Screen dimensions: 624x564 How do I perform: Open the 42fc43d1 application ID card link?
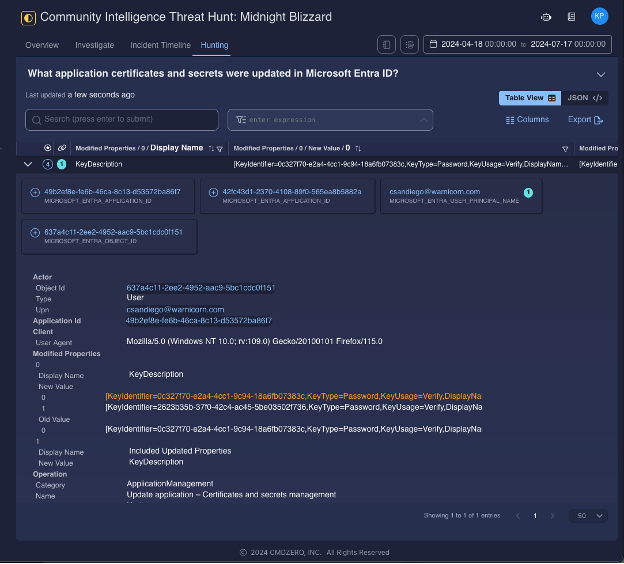pos(292,192)
